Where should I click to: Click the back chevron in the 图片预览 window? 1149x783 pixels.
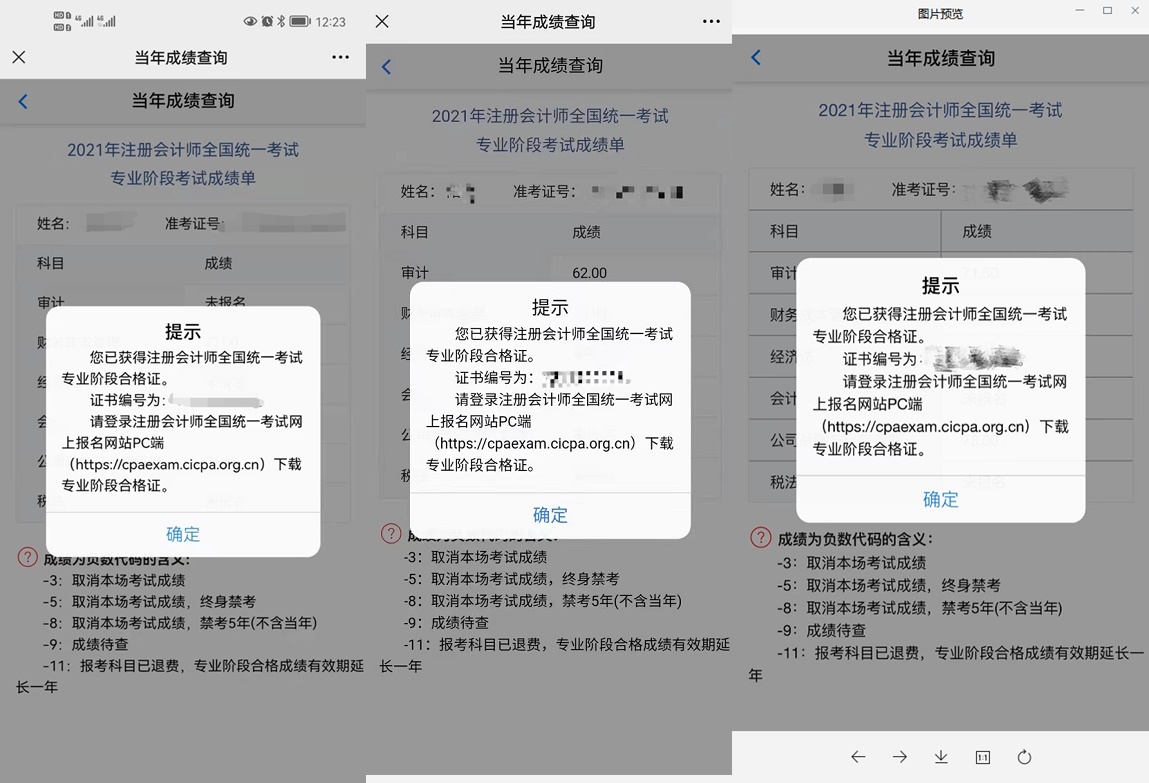tap(756, 58)
